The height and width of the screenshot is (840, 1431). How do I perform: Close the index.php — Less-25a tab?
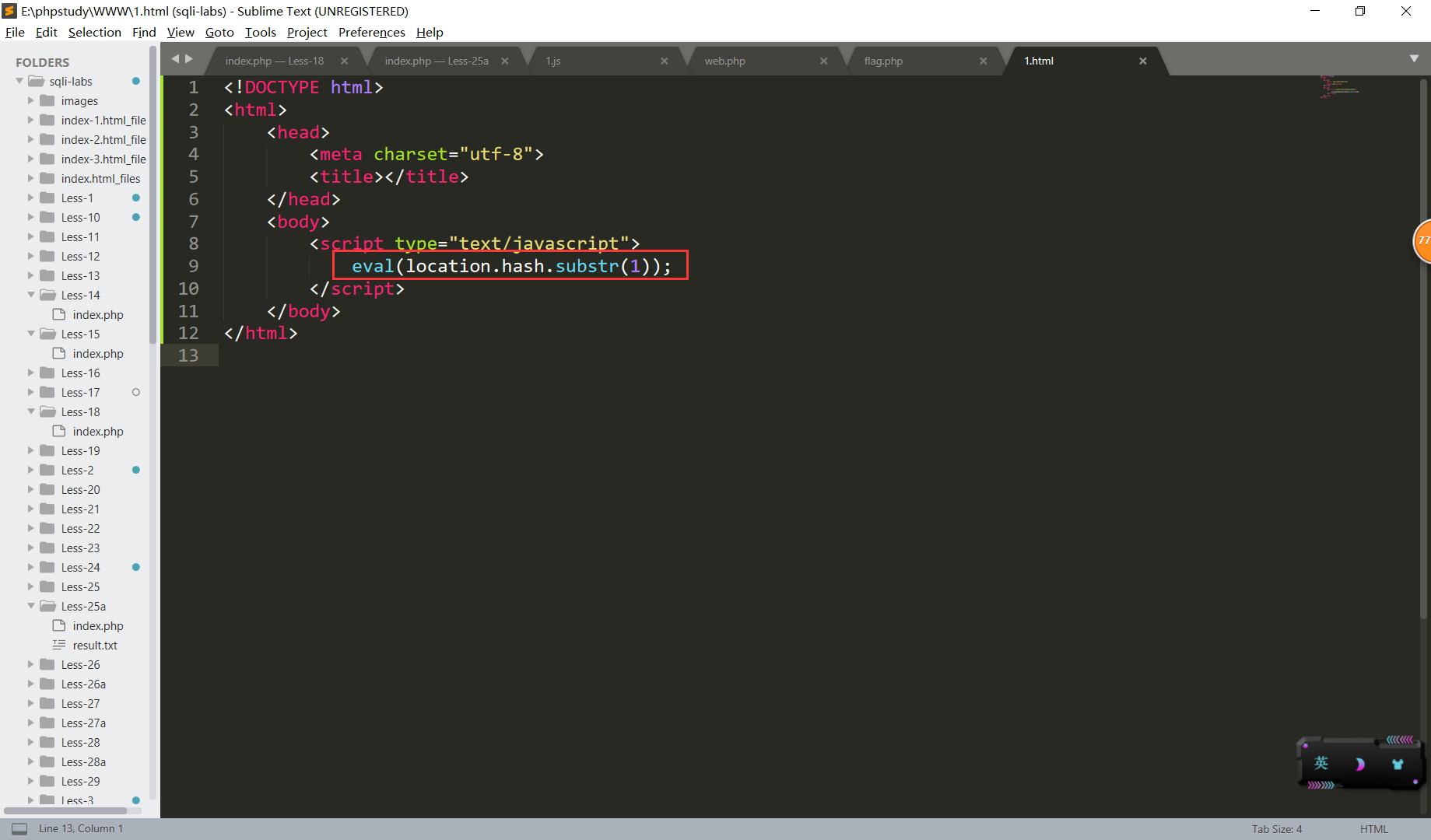tap(504, 61)
